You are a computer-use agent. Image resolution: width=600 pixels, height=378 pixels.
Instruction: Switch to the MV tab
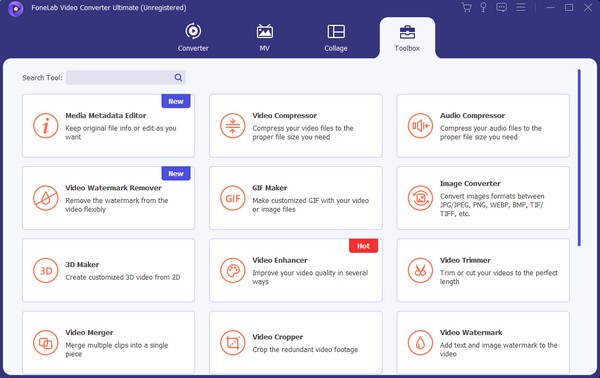[x=264, y=37]
